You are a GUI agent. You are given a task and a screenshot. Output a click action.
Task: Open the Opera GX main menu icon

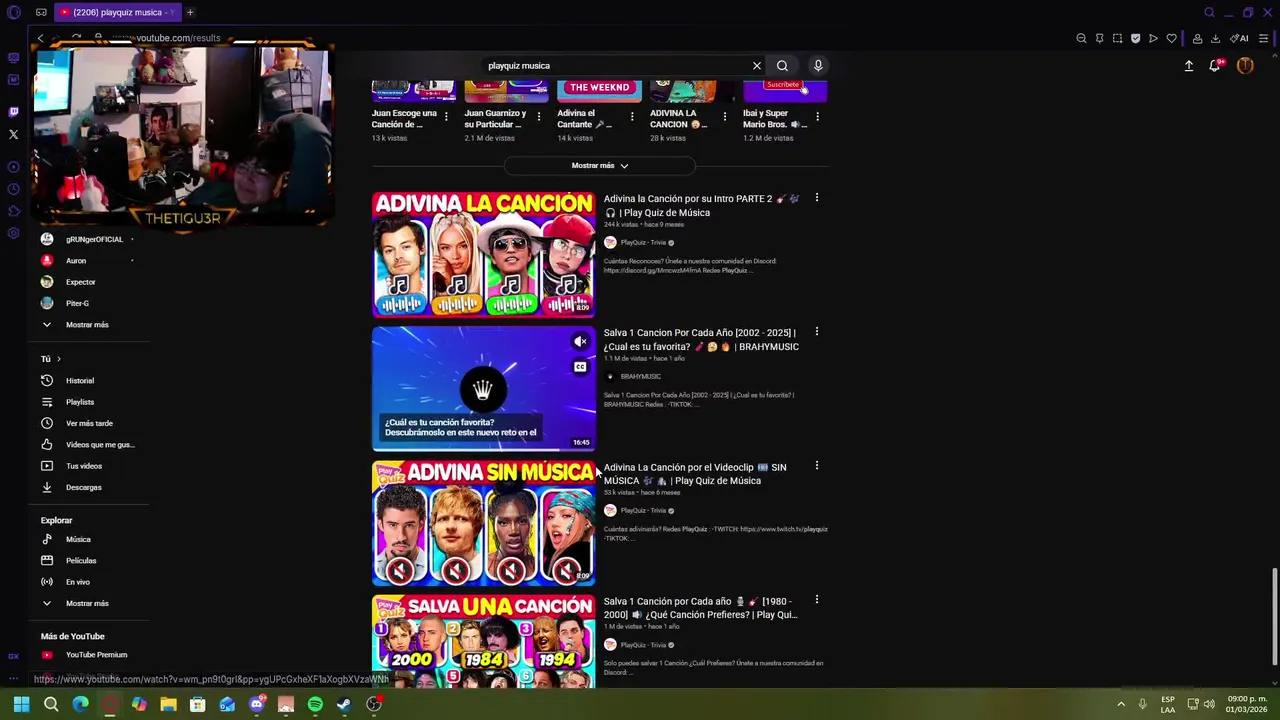pos(13,12)
